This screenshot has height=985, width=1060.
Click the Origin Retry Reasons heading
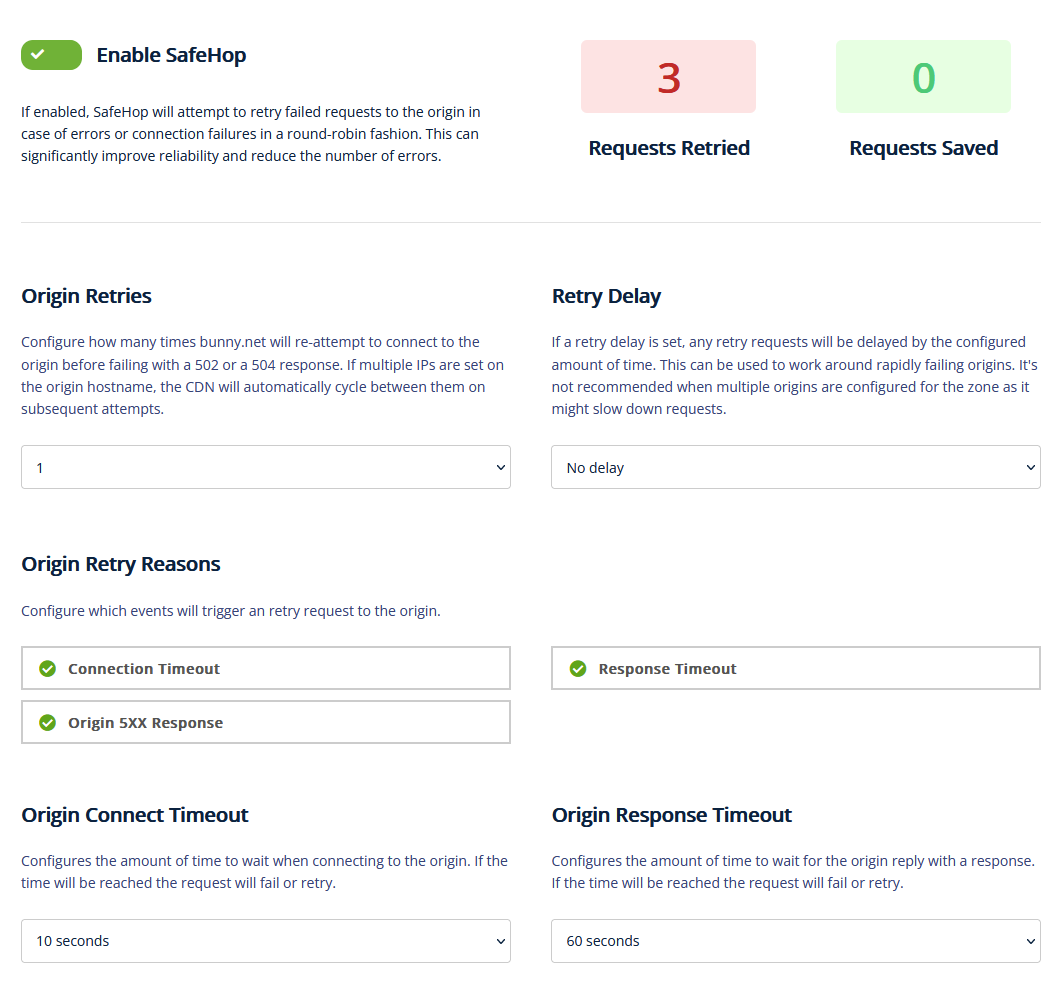(x=121, y=564)
